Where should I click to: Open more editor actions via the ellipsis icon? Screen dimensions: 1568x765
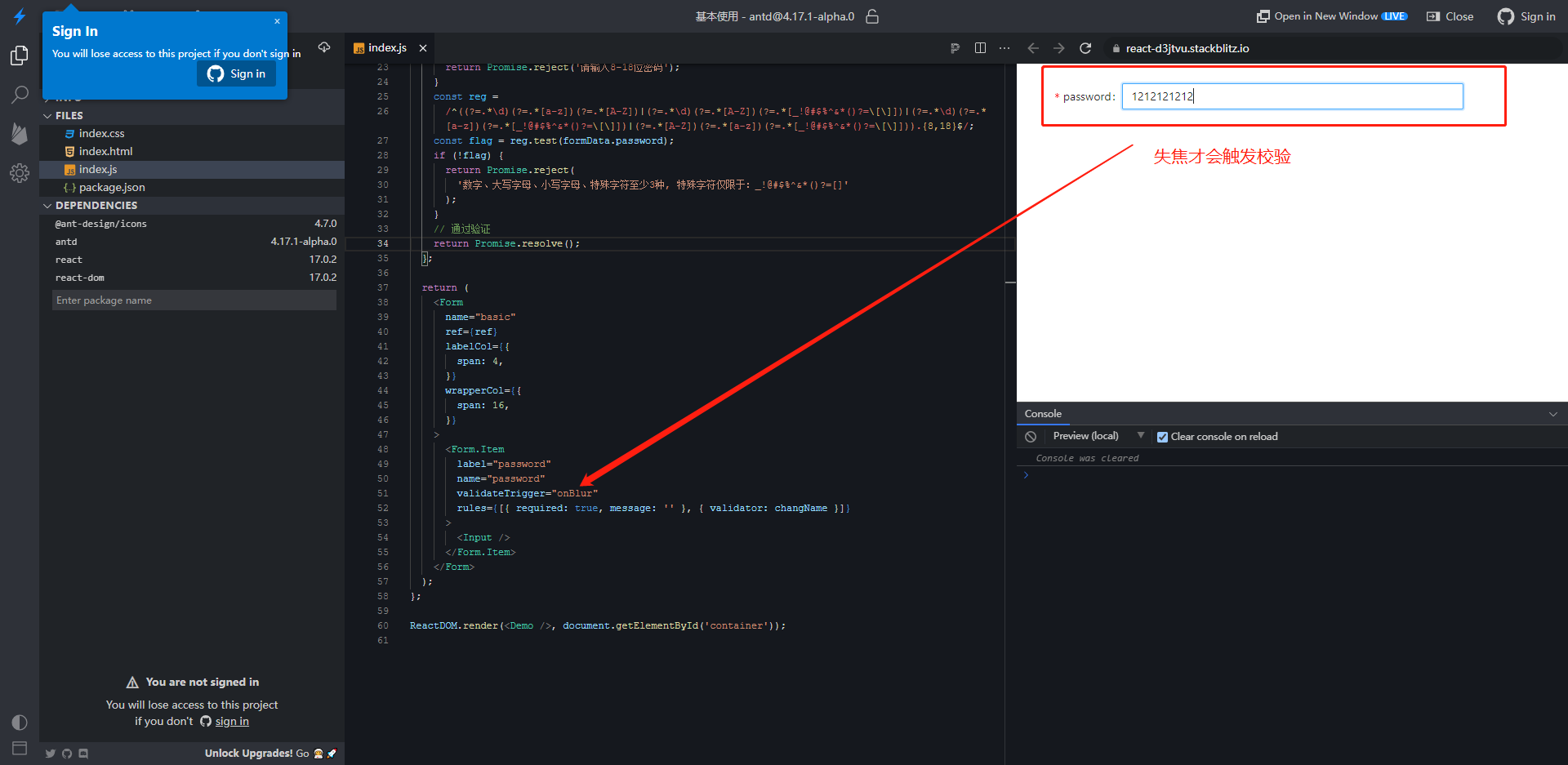tap(1004, 48)
